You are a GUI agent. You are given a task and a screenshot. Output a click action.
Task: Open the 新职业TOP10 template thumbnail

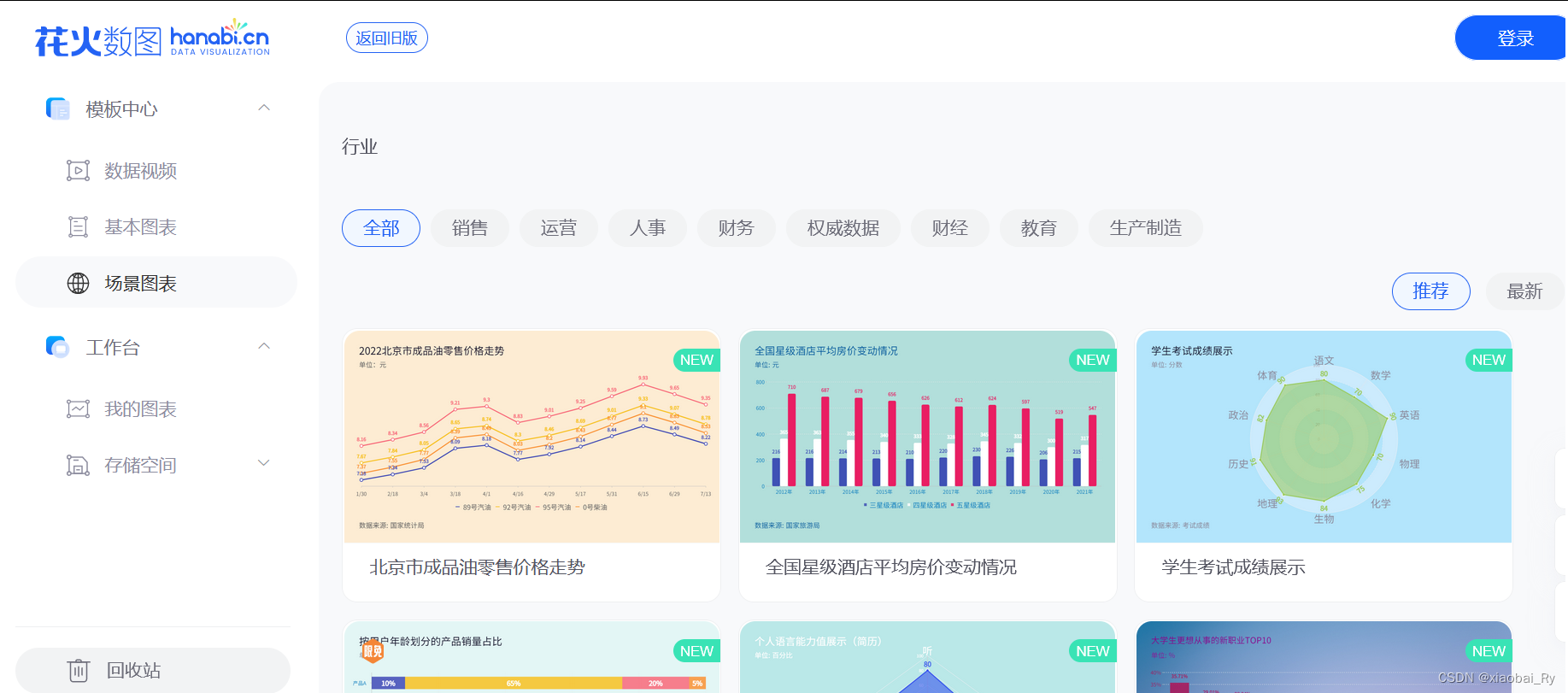pos(1324,657)
